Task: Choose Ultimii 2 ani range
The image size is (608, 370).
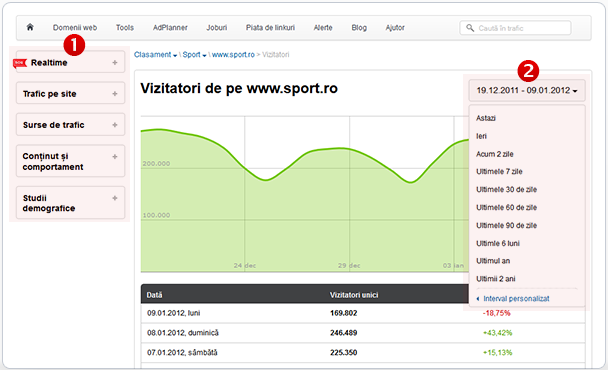Action: click(496, 278)
